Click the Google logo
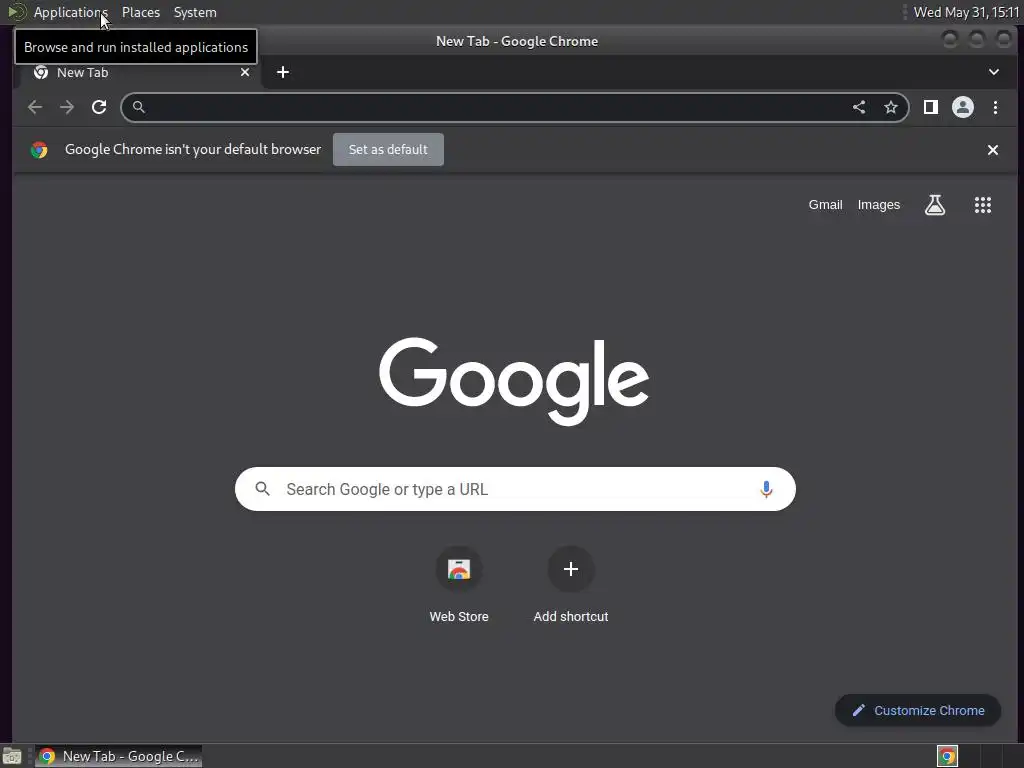1024x768 pixels. pyautogui.click(x=514, y=381)
